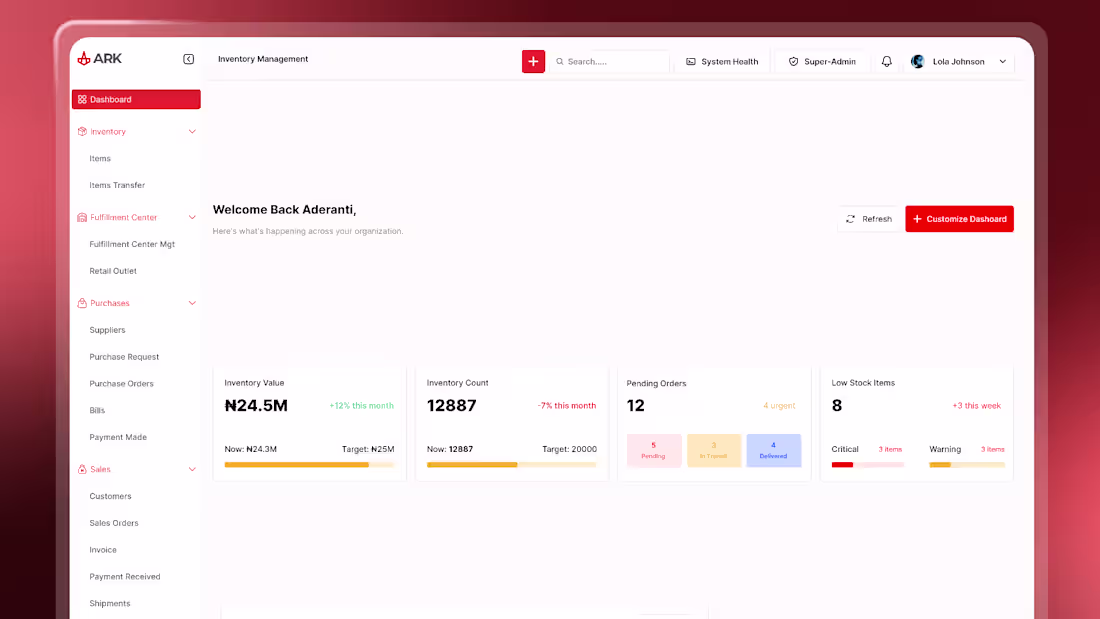The image size is (1100, 619).
Task: Click the 4 urgent label
Action: pyautogui.click(x=779, y=406)
